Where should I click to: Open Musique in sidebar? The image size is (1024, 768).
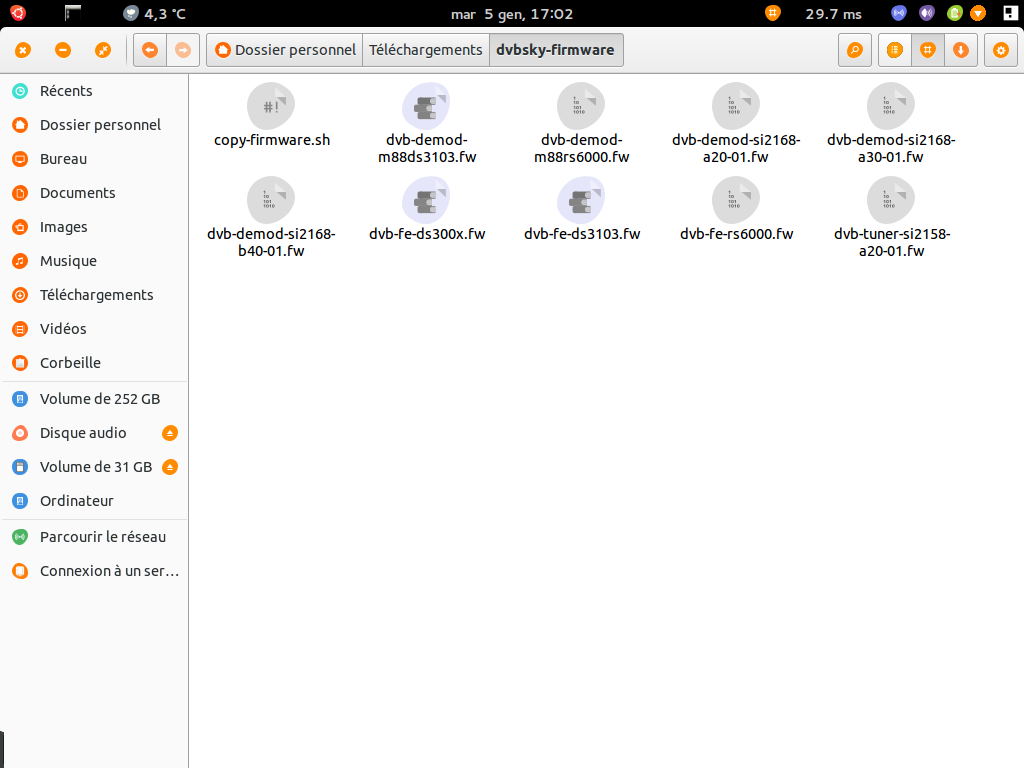(x=95, y=261)
